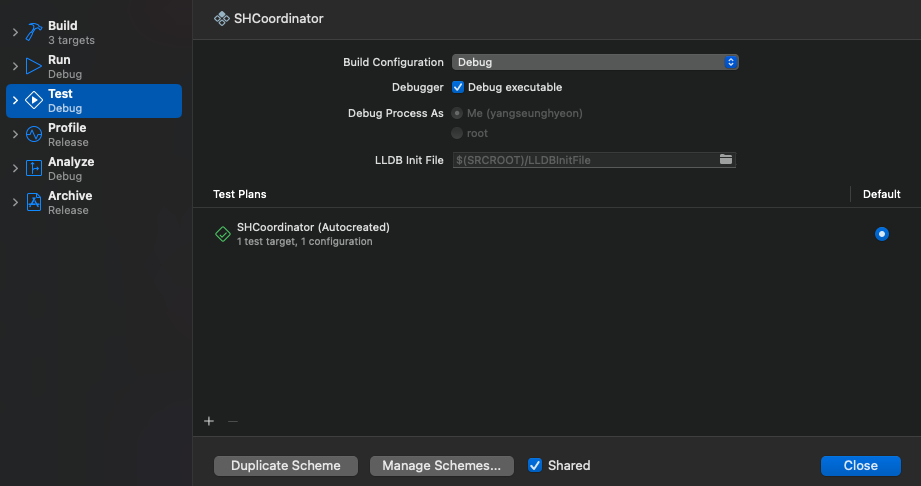Screen dimensions: 921x486
Task: Browse for LLDB Init File folder icon
Action: tap(726, 159)
